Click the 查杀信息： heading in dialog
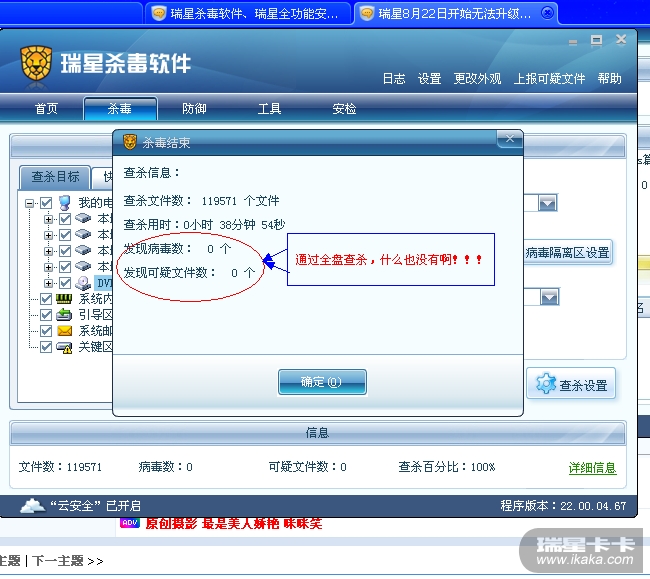 tap(152, 172)
